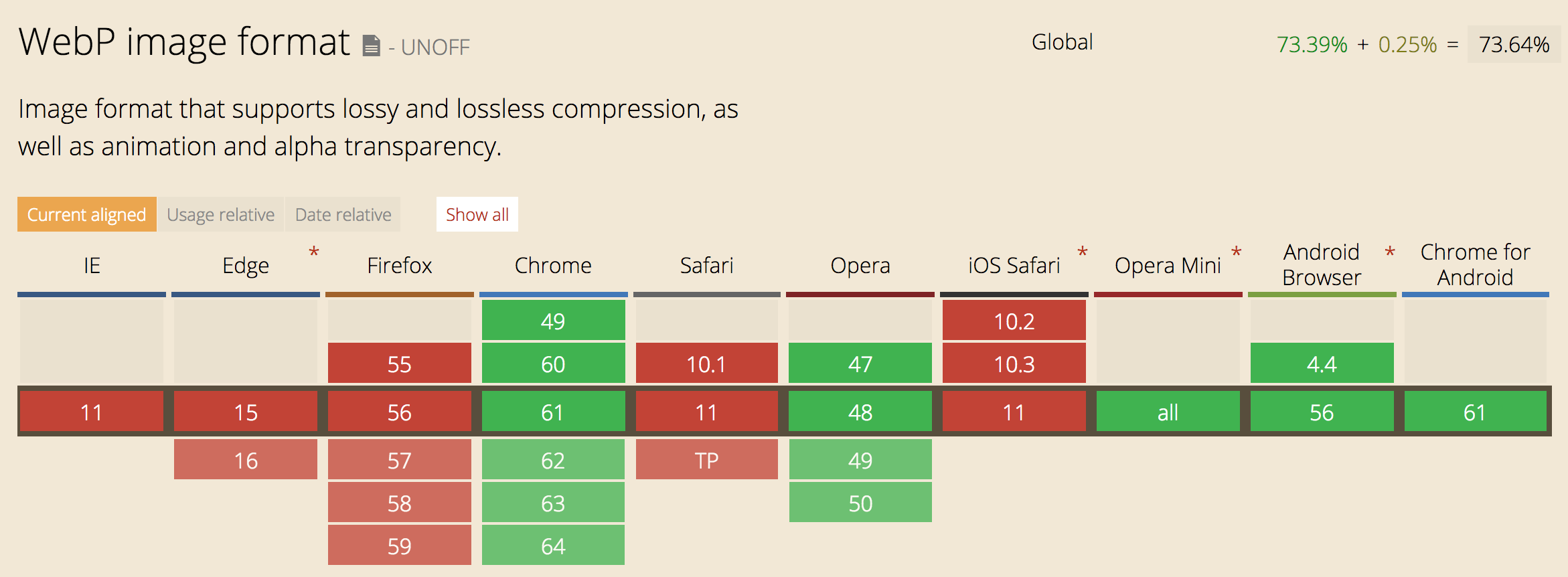Viewport: 1568px width, 577px height.
Task: Click the asterisk note next to Opera Mini
Action: 1236,253
